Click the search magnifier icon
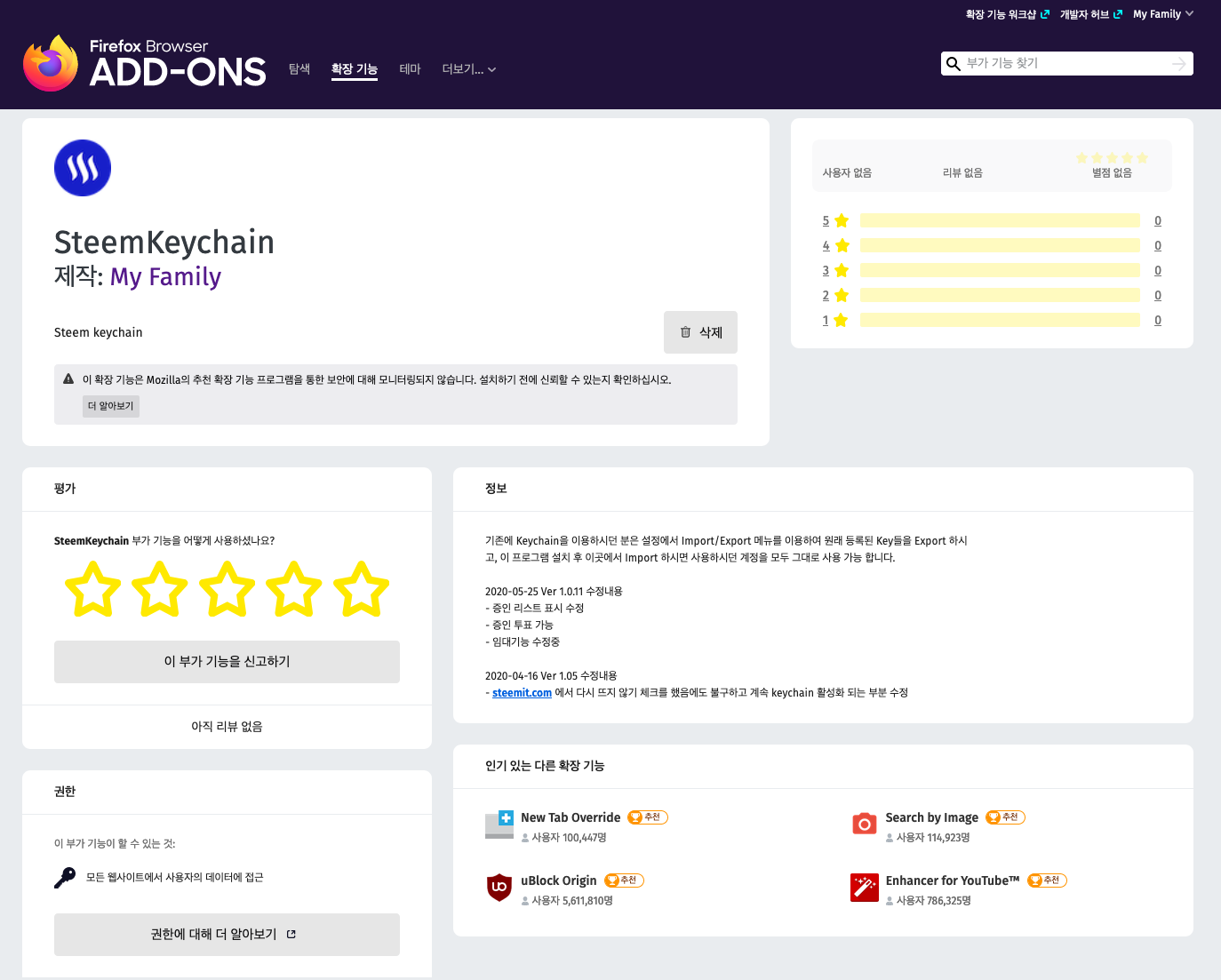 coord(954,64)
